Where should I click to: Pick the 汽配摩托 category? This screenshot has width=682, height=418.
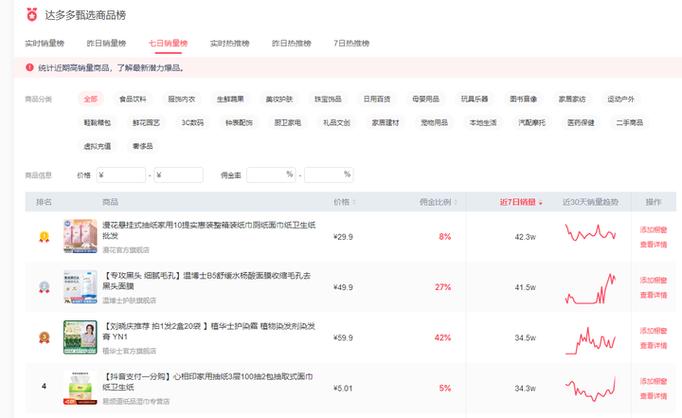[x=532, y=123]
